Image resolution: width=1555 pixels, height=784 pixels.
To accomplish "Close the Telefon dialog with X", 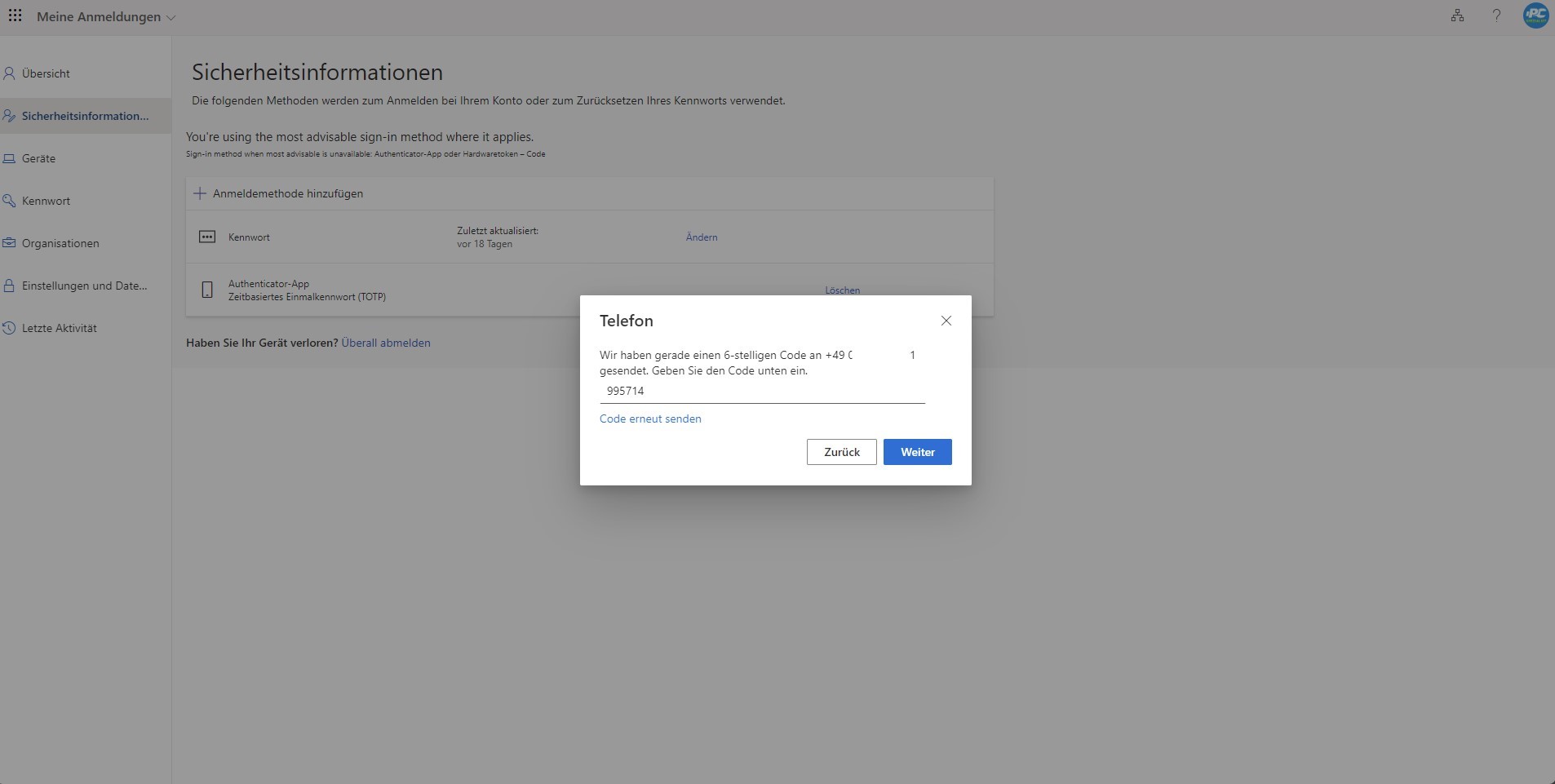I will (946, 321).
